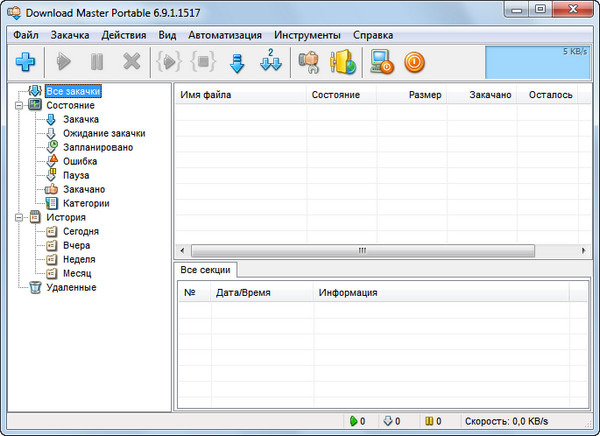Click the Pause download toolbar icon
Screen dimensions: 600x436
click(x=97, y=62)
